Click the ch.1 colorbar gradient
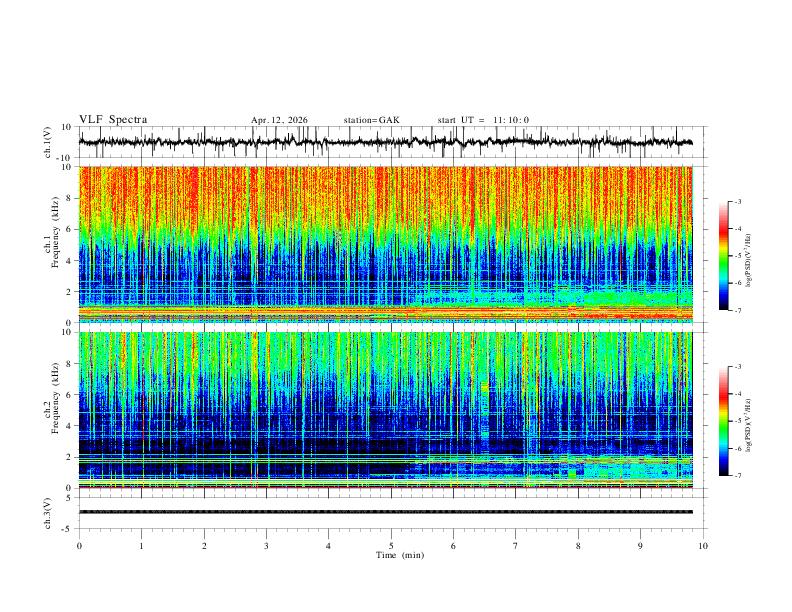This screenshot has height=612, width=792. click(723, 256)
